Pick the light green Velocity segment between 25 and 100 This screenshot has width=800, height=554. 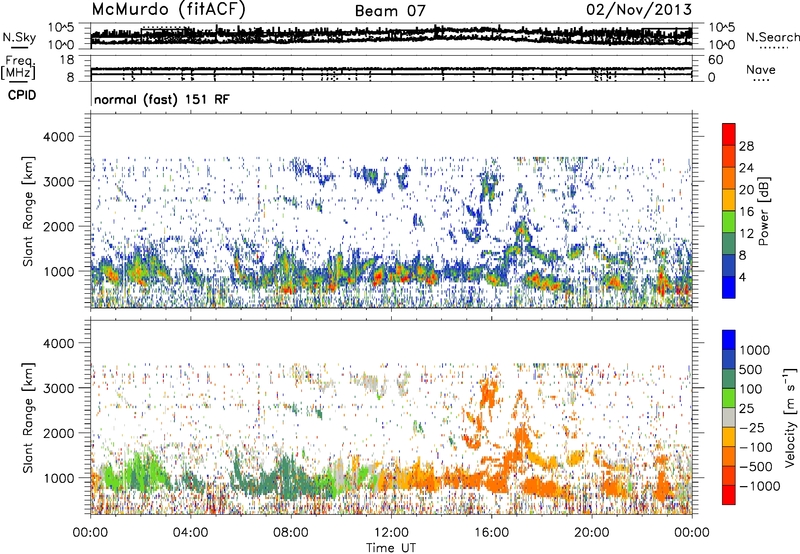coord(729,398)
